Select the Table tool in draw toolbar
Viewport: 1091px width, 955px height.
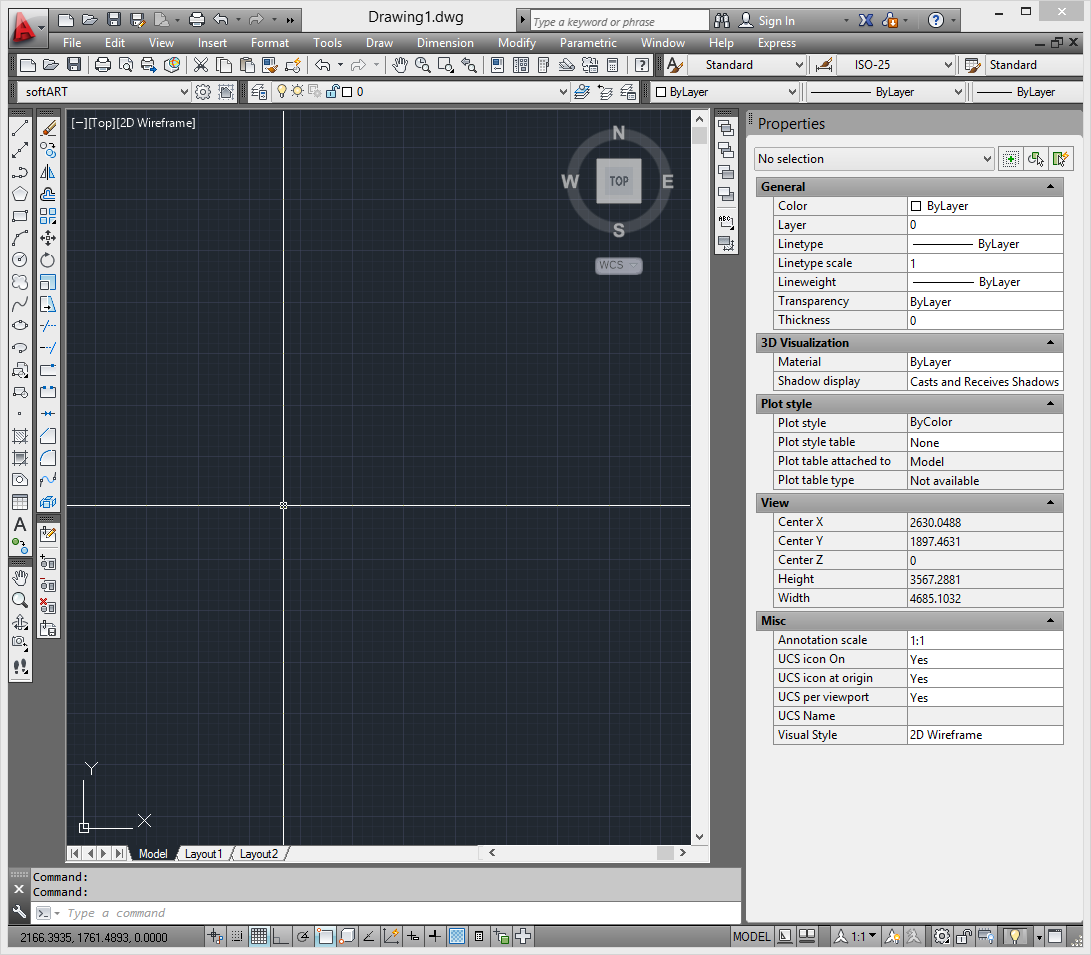[x=20, y=502]
